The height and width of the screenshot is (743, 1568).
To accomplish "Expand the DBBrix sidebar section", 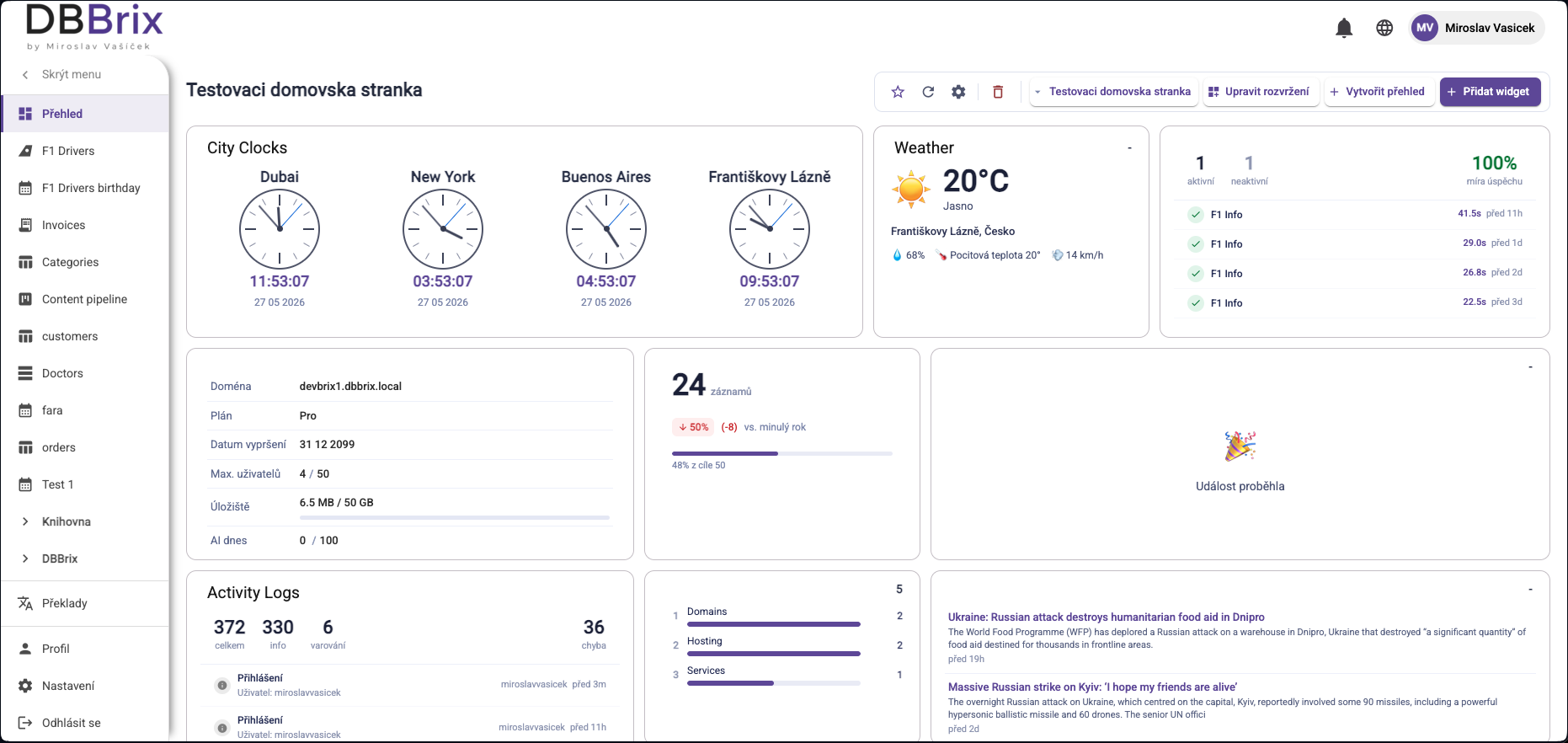I will tap(25, 559).
